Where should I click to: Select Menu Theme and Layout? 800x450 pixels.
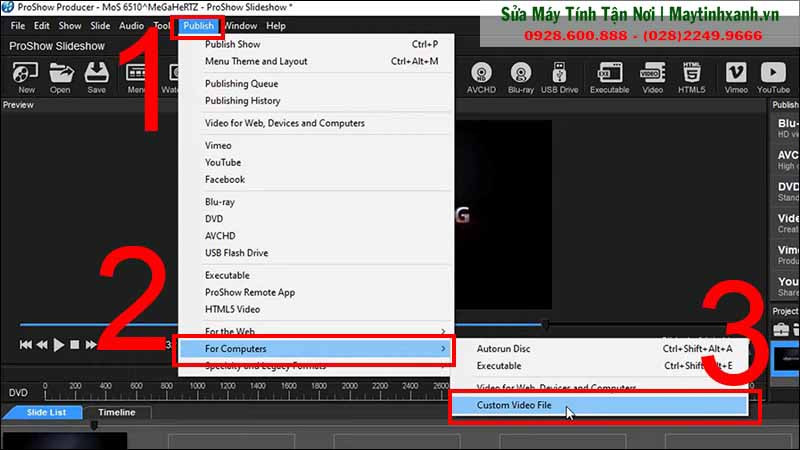pos(316,61)
